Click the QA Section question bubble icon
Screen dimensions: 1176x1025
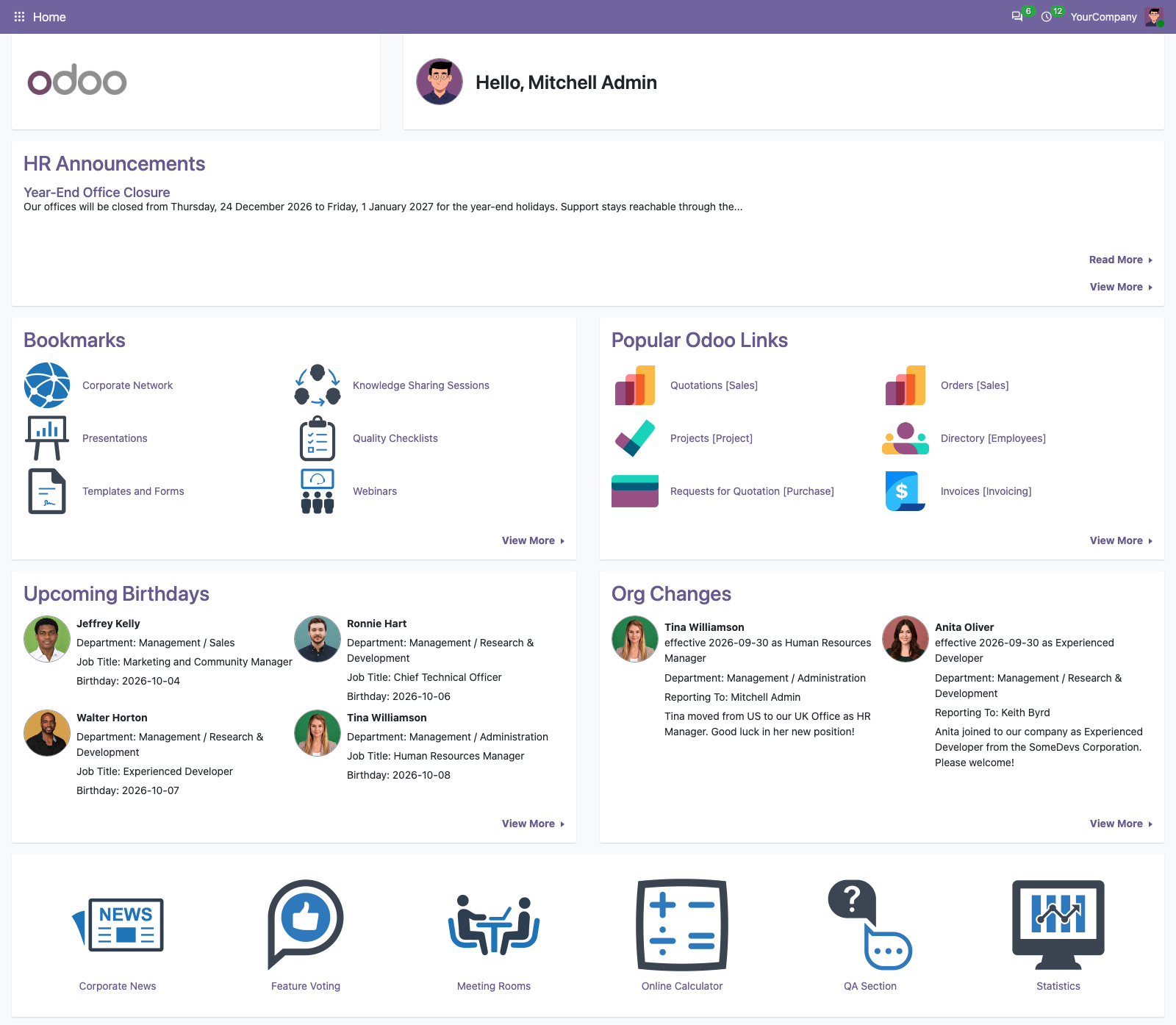[x=870, y=925]
